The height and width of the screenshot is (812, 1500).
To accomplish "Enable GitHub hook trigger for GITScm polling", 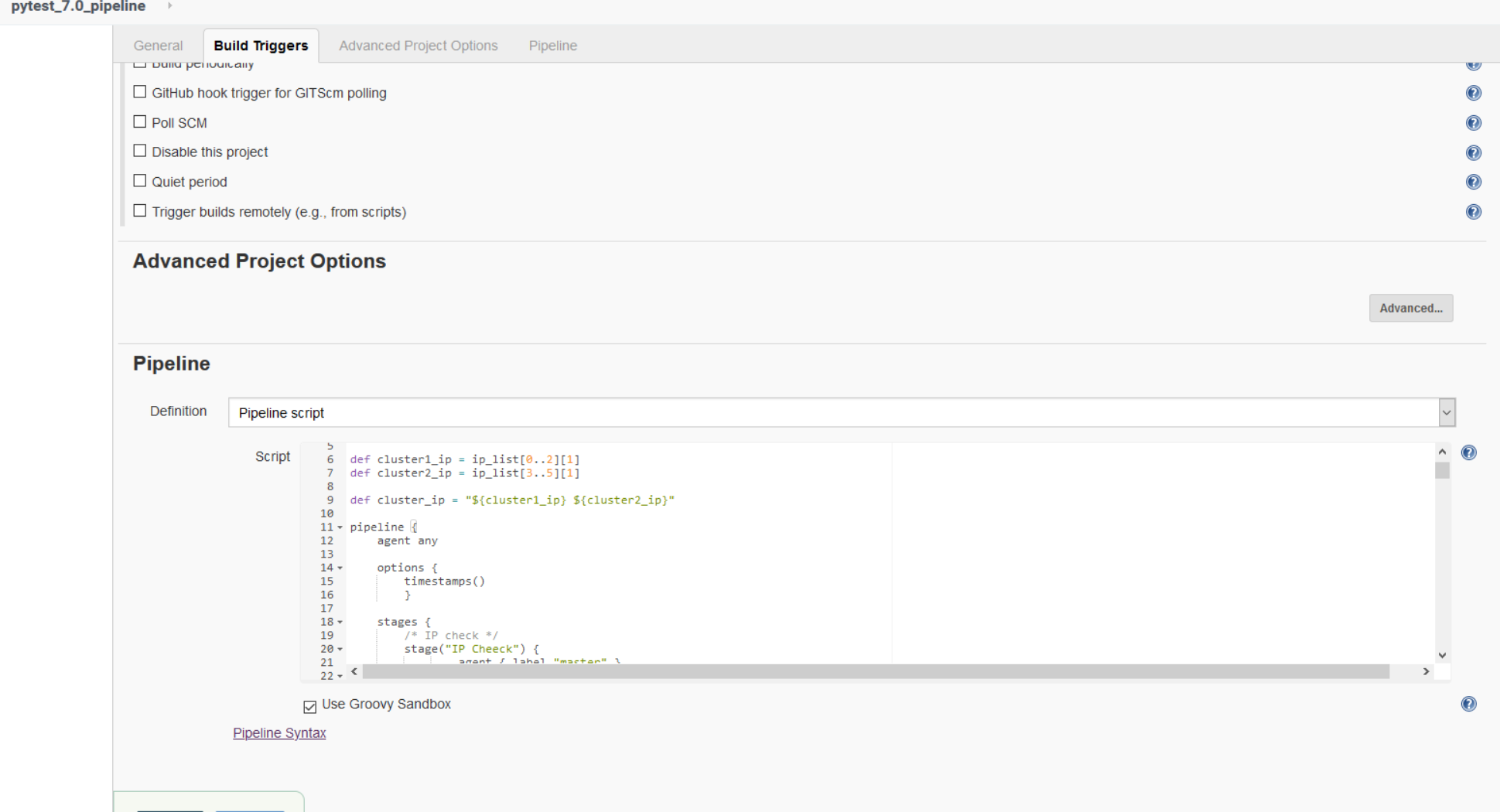I will [140, 92].
